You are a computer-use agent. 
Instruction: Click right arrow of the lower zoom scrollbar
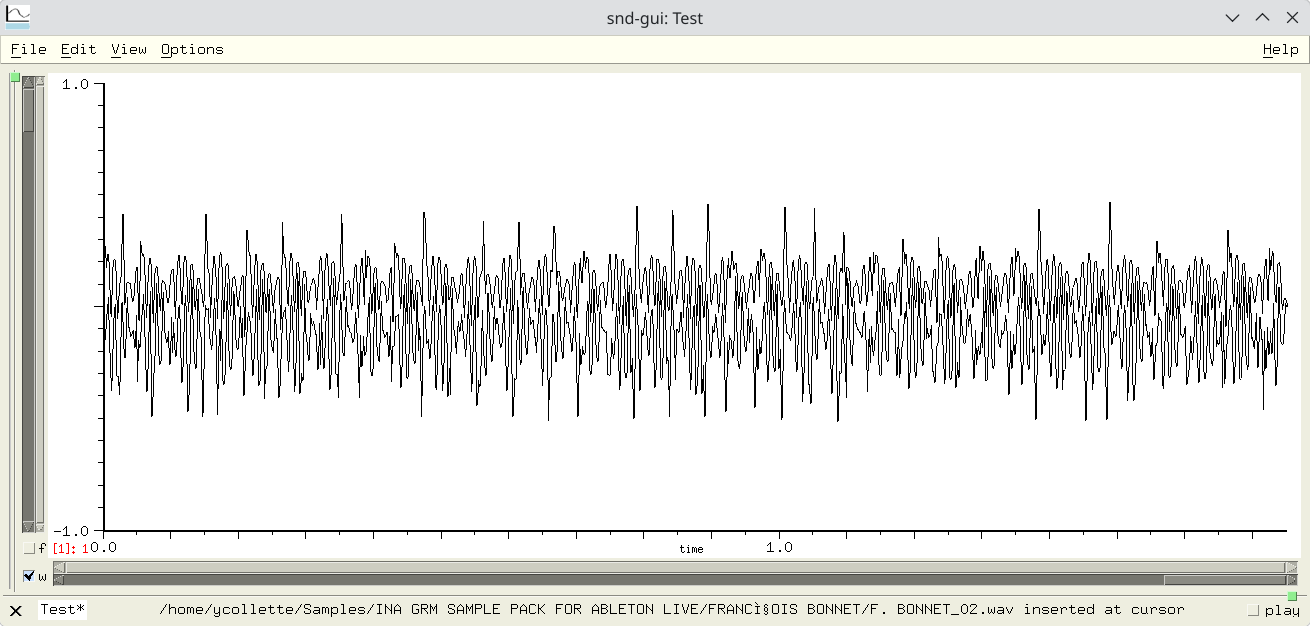pos(1291,580)
